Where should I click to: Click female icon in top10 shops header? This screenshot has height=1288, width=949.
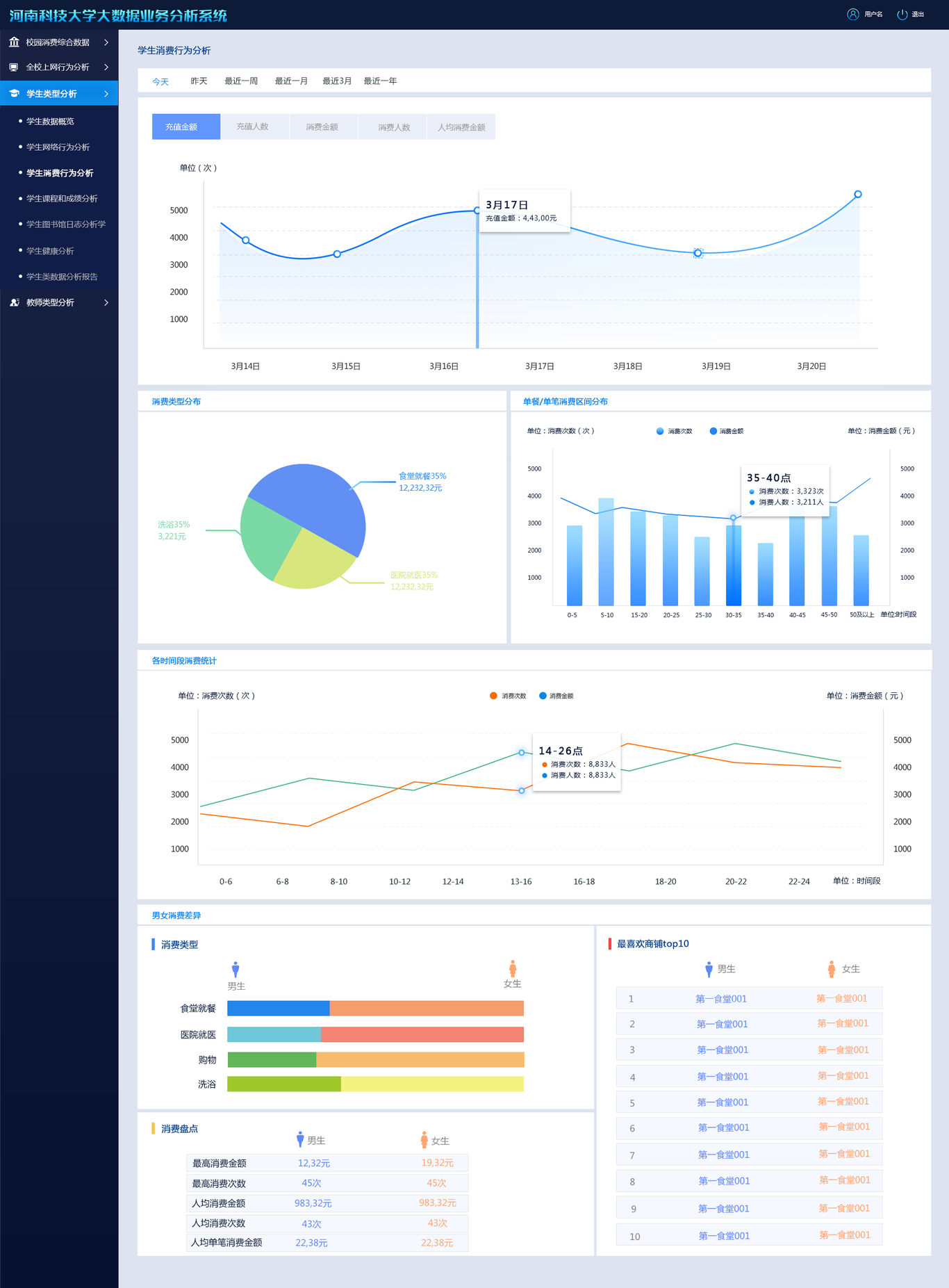[x=832, y=969]
